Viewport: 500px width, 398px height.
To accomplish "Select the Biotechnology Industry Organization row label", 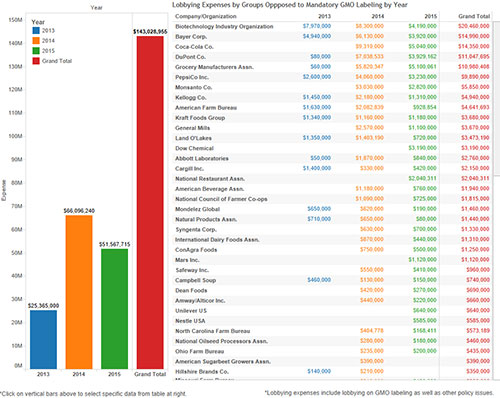I will click(224, 26).
